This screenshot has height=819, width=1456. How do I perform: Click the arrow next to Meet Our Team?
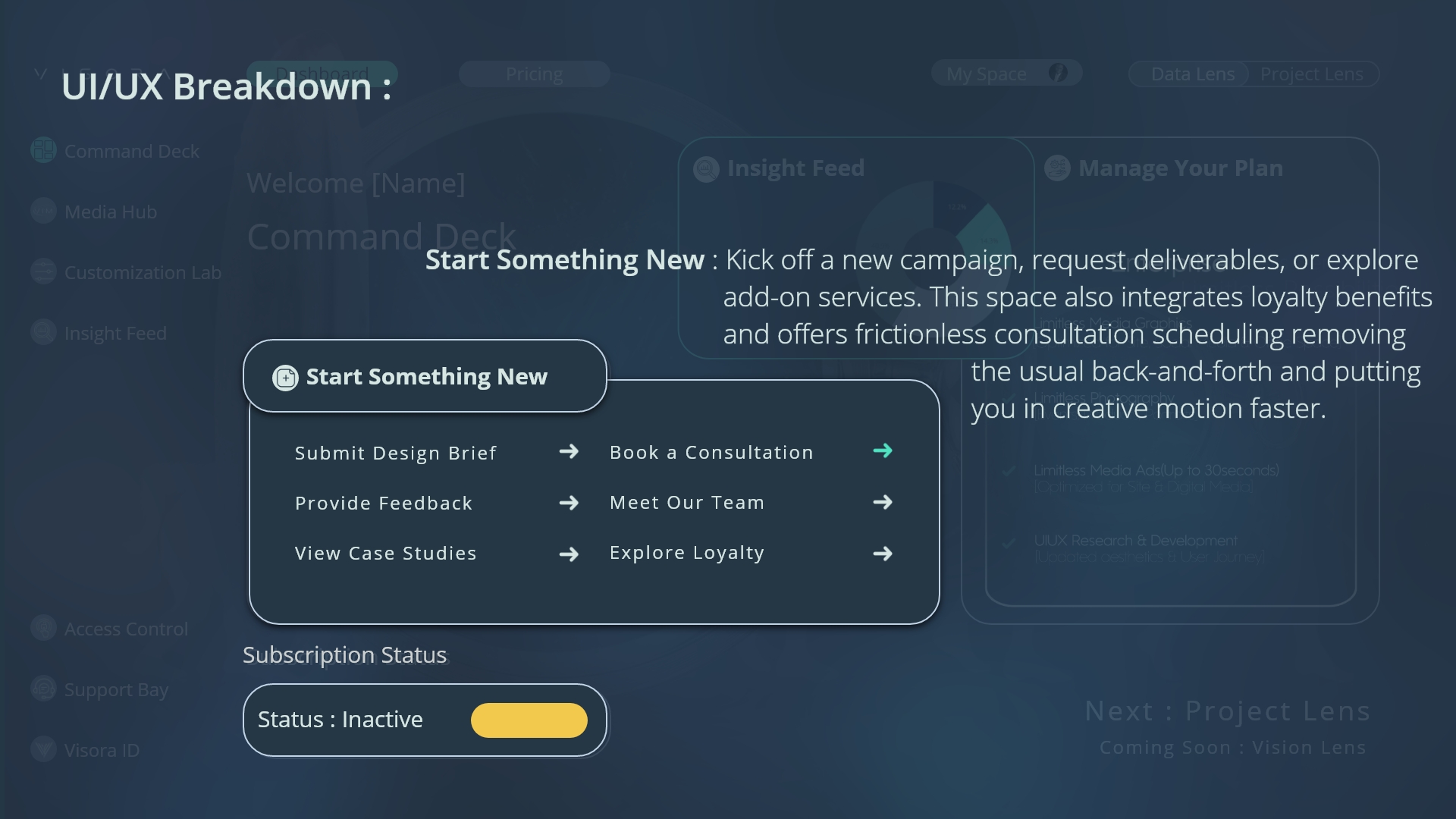tap(883, 502)
